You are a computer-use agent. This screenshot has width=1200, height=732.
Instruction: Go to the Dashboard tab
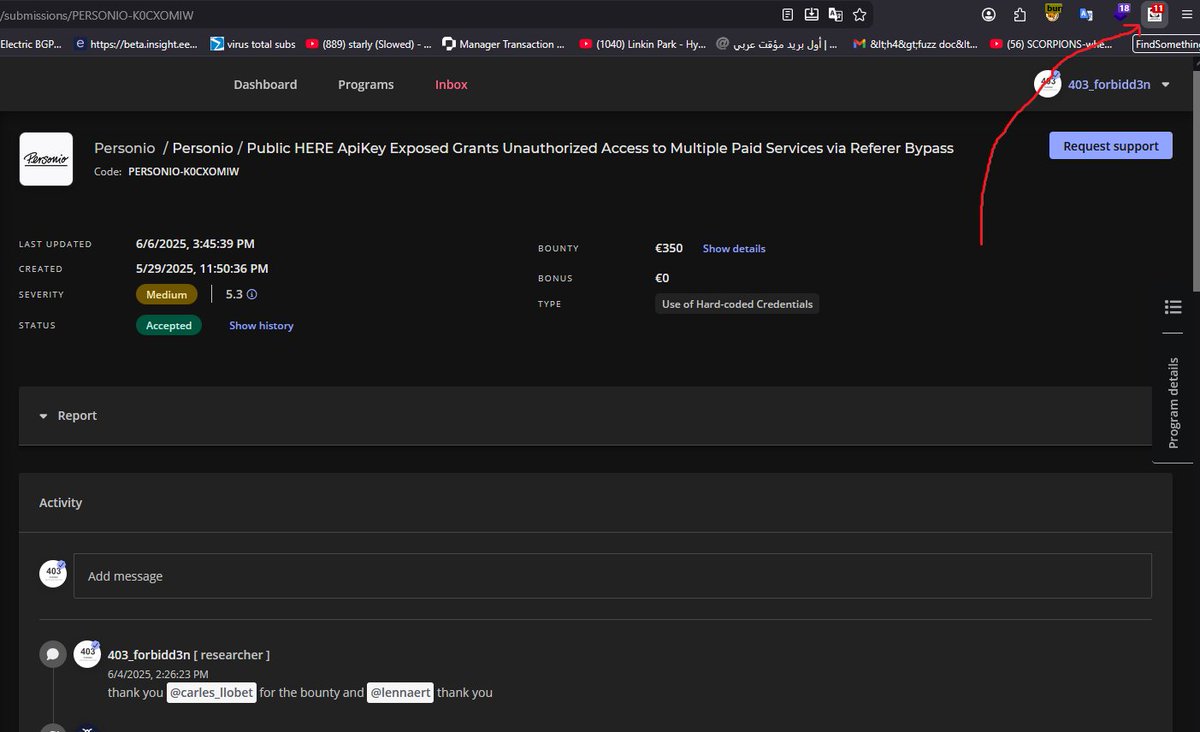pyautogui.click(x=265, y=85)
